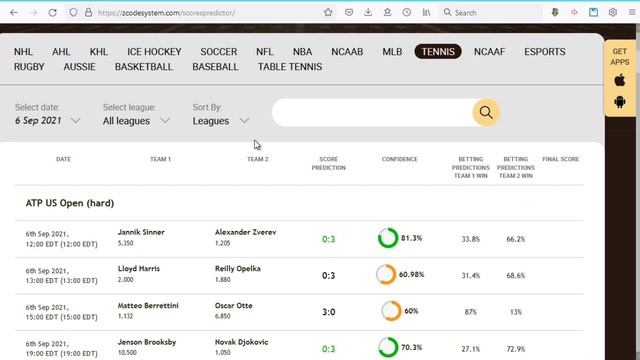Open the All leagues dropdown

pyautogui.click(x=136, y=121)
